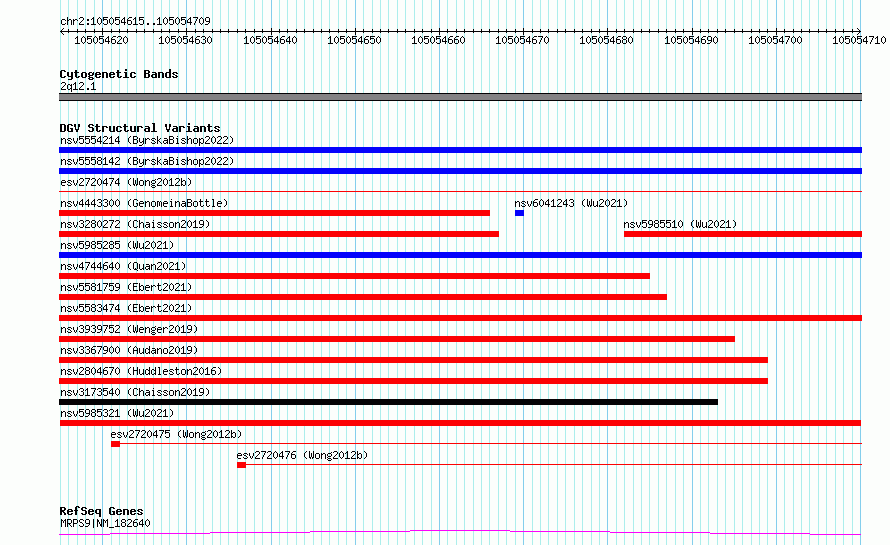Click the black bar under nsv3173540
This screenshot has width=890, height=545.
388,402
